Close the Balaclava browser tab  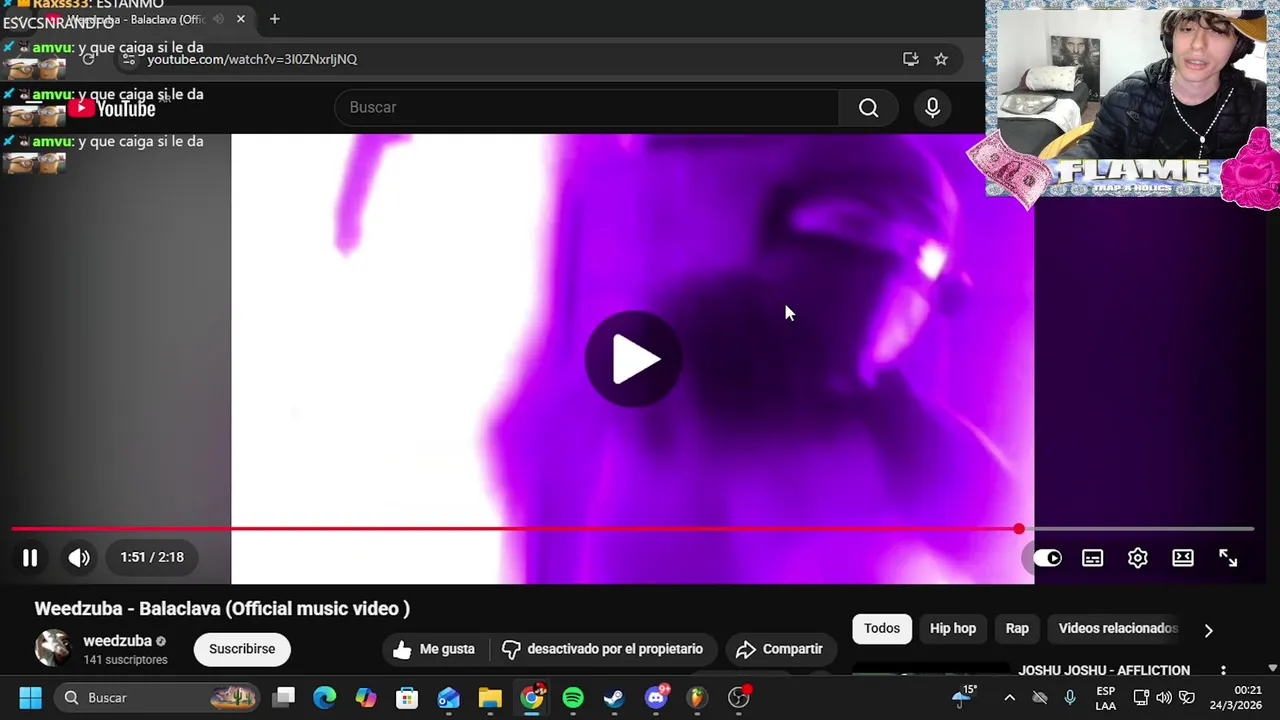pyautogui.click(x=241, y=19)
